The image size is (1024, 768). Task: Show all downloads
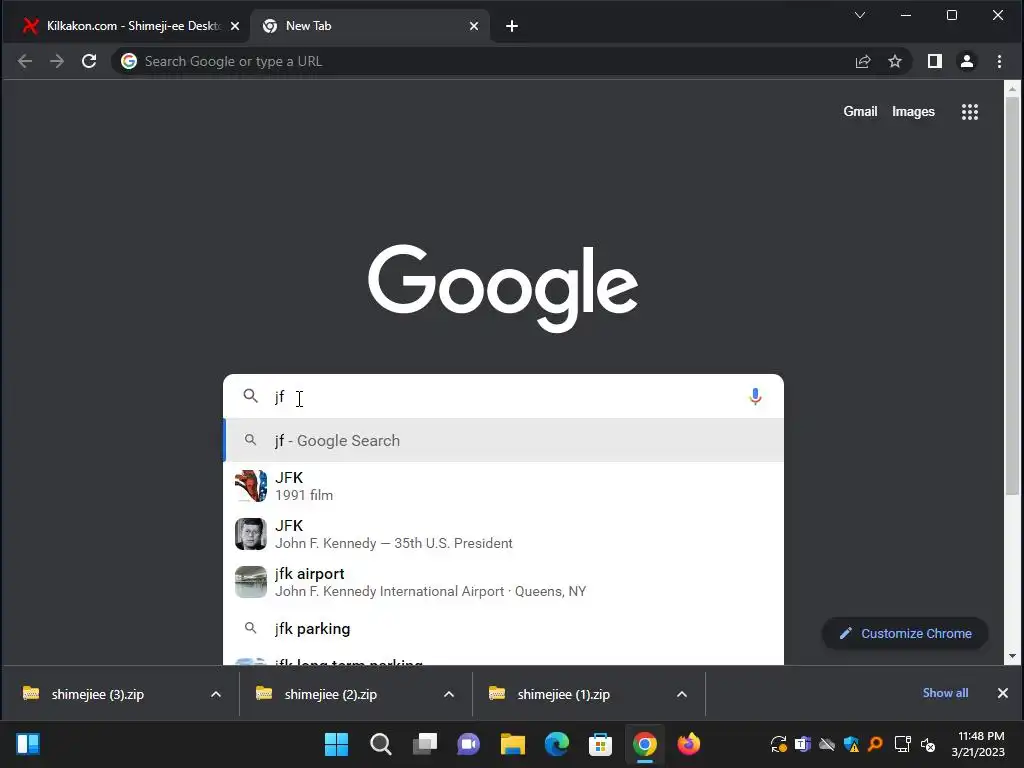coord(945,693)
